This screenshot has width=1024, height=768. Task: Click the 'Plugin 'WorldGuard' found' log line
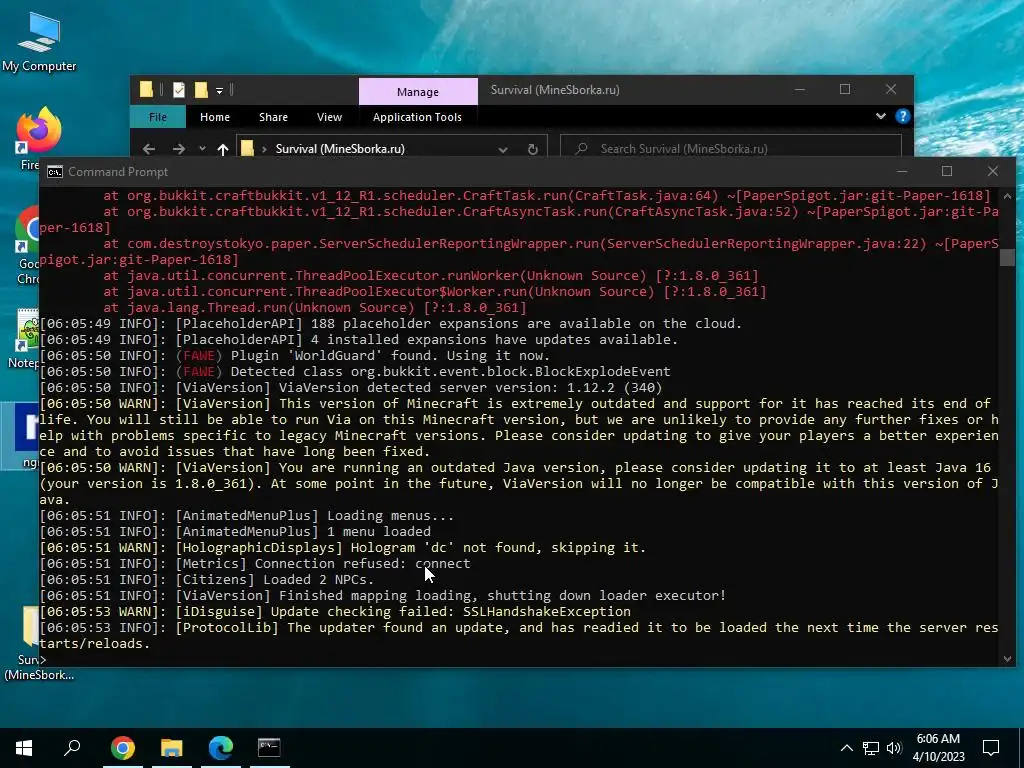pos(295,355)
